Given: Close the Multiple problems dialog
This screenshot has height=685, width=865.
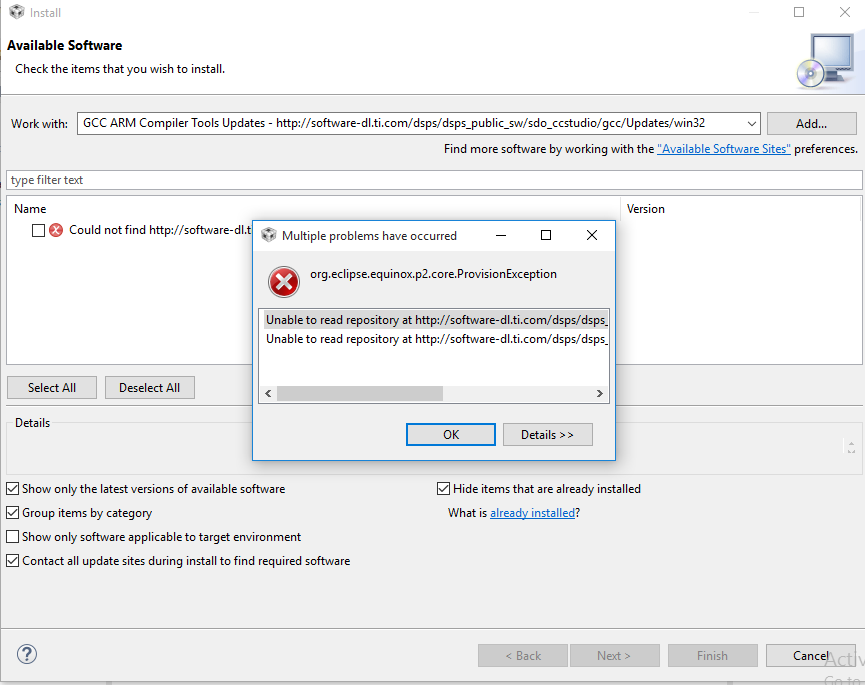Looking at the screenshot, I should point(592,235).
